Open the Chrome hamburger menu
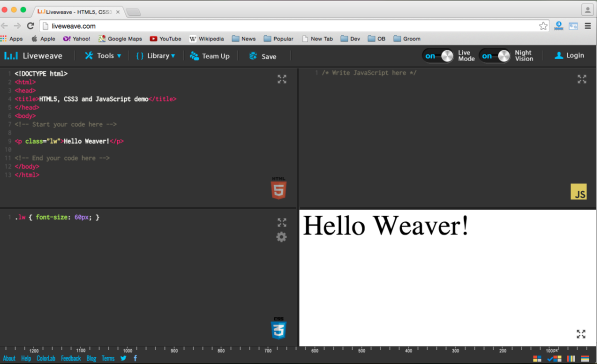This screenshot has height=364, width=597. point(588,26)
